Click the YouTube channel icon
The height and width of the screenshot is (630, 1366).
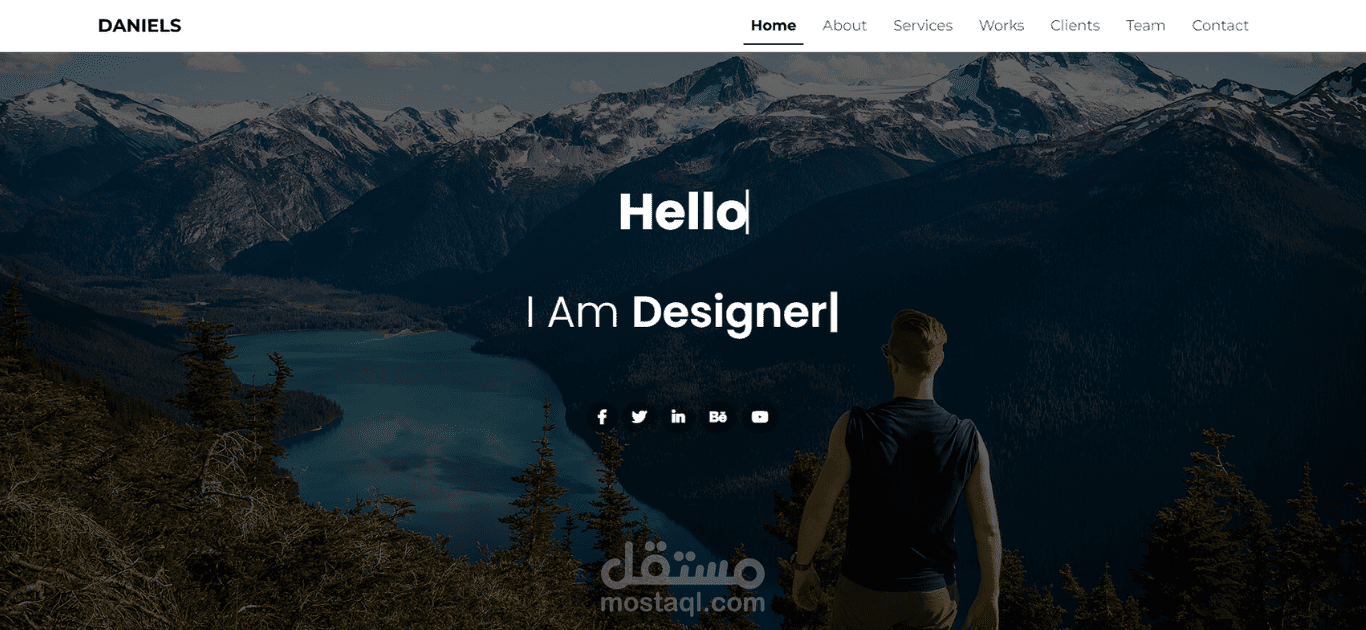[x=760, y=417]
